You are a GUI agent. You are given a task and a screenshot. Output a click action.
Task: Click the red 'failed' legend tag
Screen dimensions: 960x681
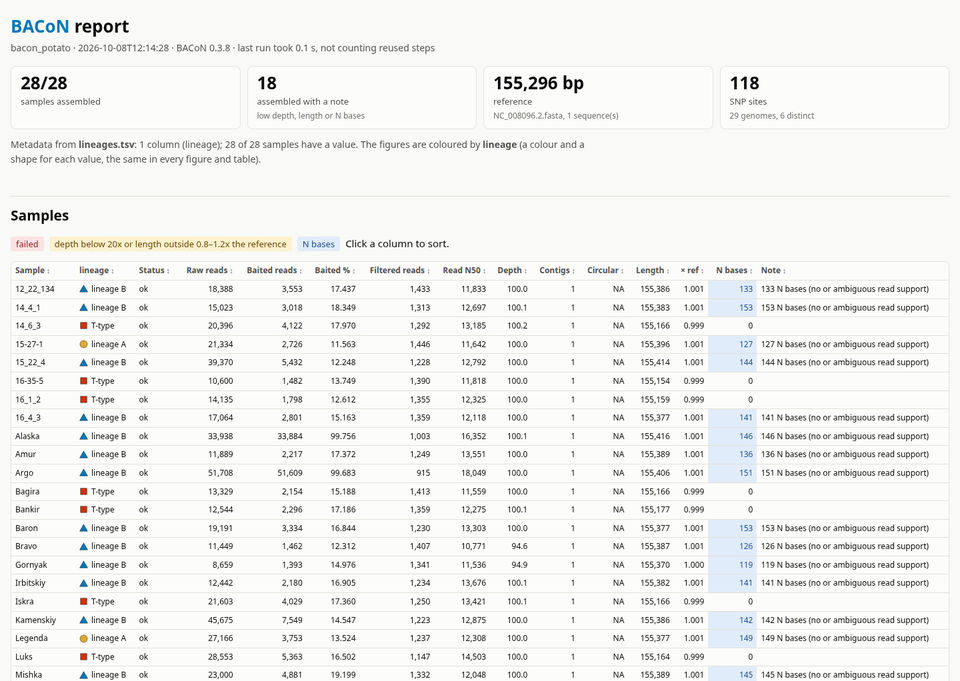pyautogui.click(x=27, y=244)
